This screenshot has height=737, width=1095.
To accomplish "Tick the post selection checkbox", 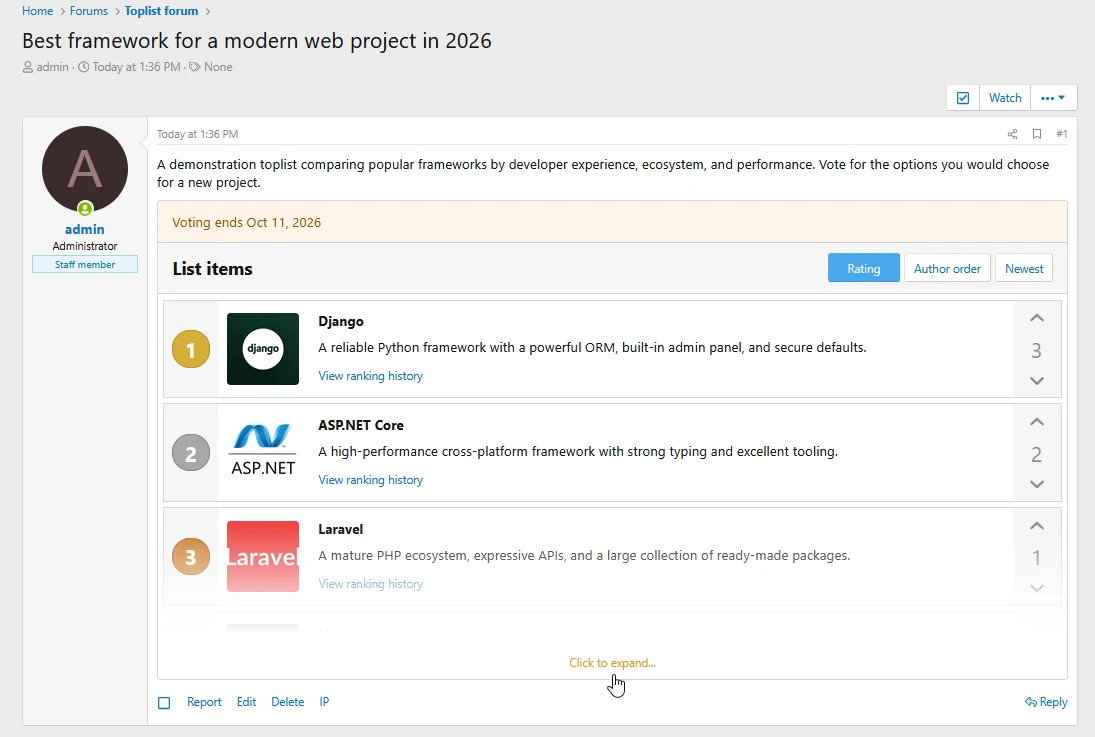I will click(164, 703).
